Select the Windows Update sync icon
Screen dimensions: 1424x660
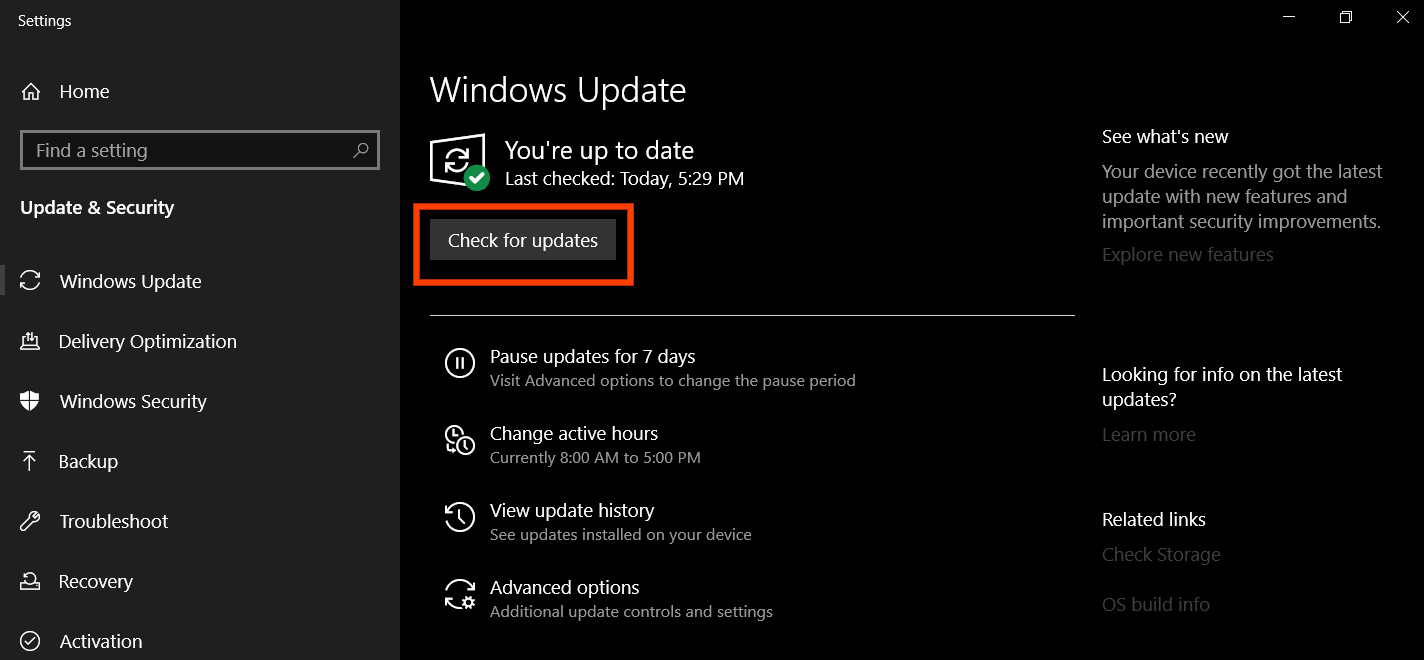pos(31,281)
